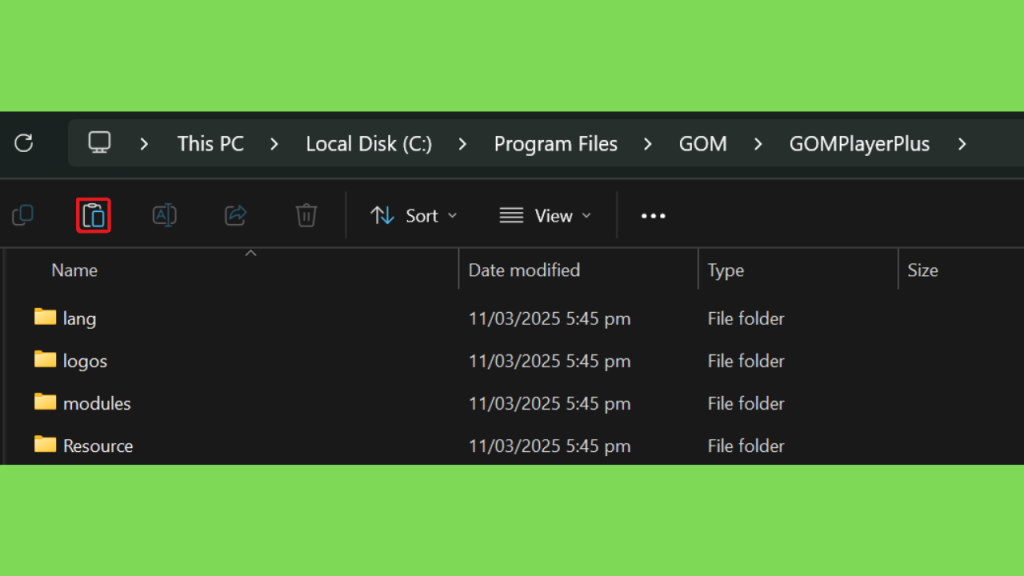Open the View dropdown
1024x576 pixels.
(545, 216)
